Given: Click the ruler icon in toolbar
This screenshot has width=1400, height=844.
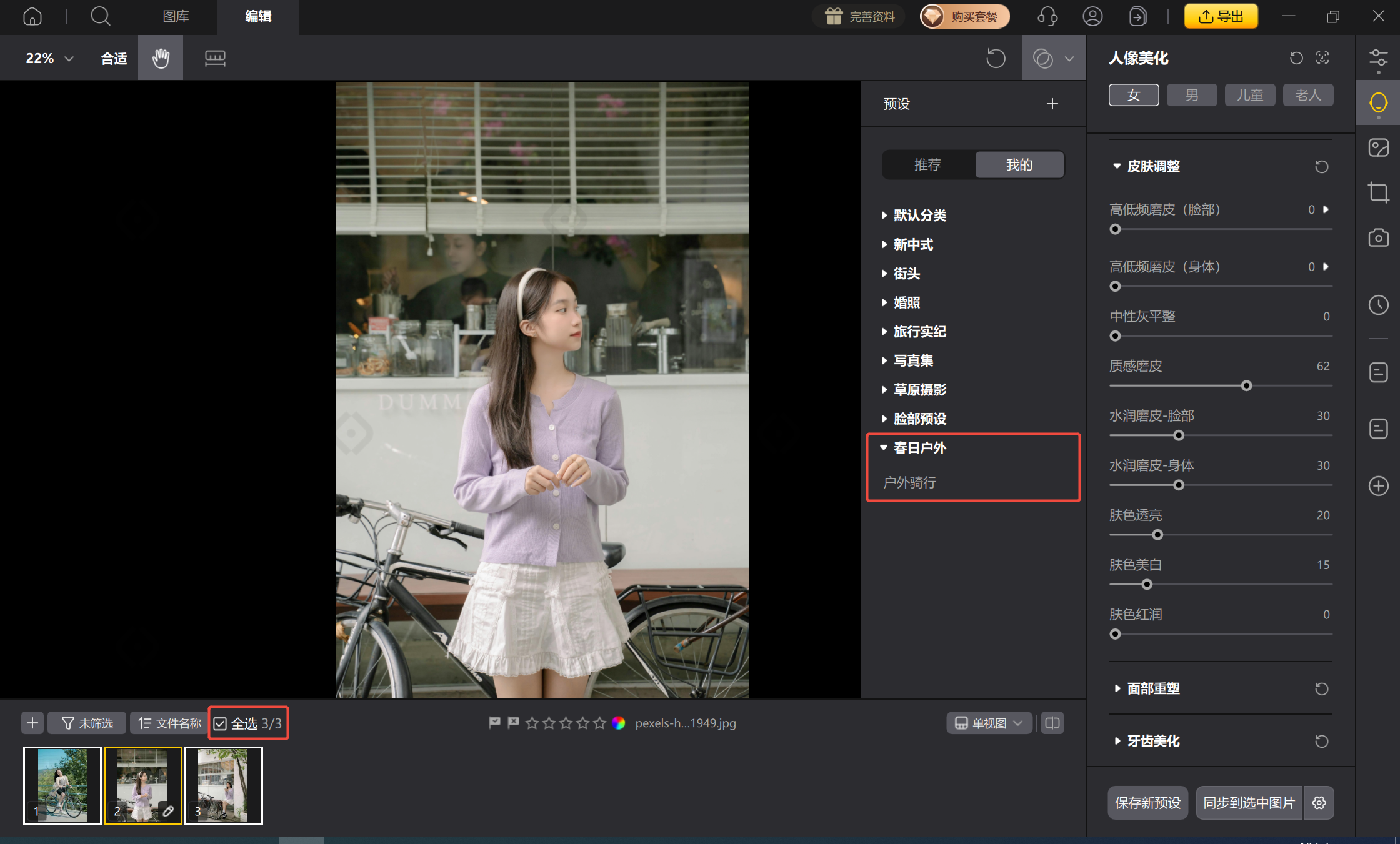Looking at the screenshot, I should click(x=215, y=58).
